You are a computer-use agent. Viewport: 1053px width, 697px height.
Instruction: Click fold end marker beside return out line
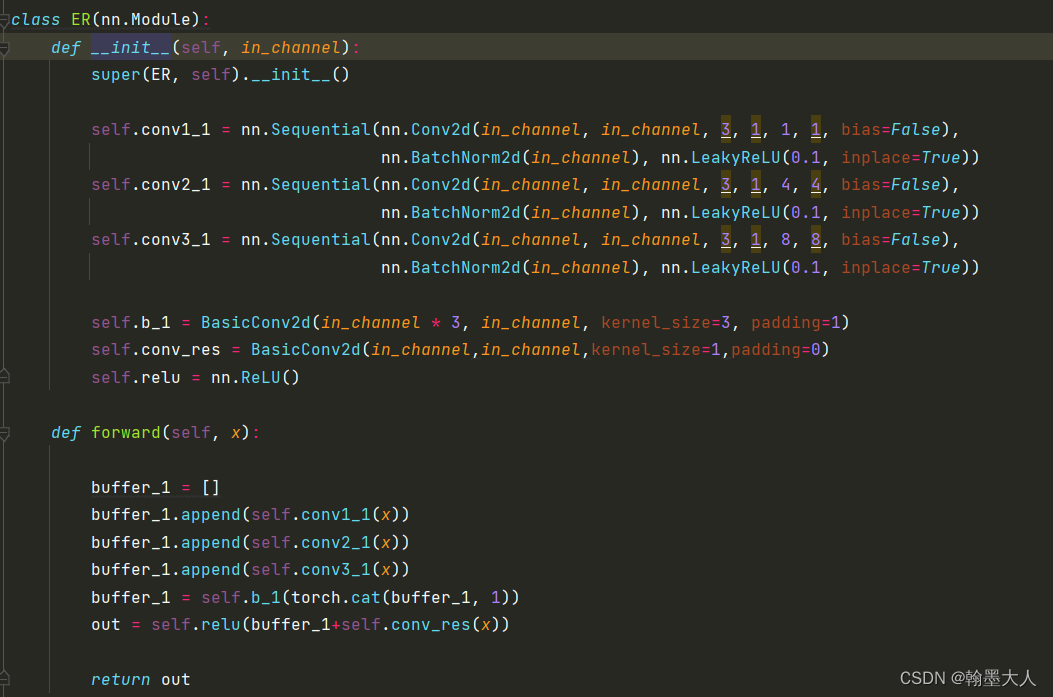tap(4, 679)
